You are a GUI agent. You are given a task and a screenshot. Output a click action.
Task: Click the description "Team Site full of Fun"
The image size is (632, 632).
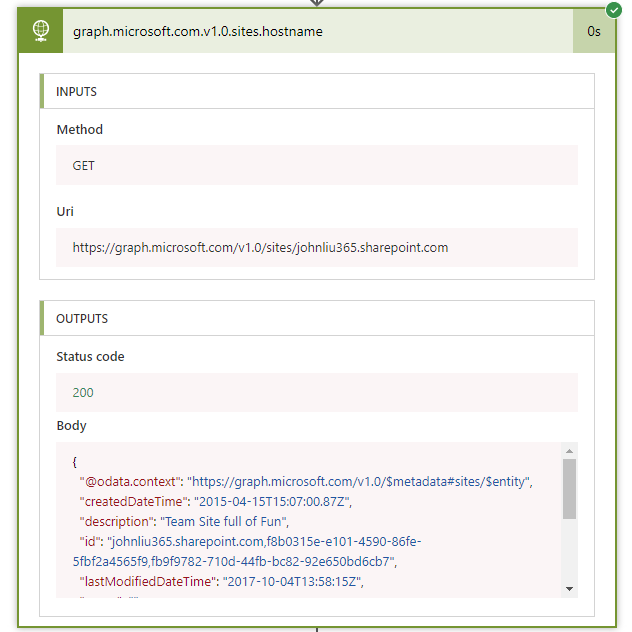(x=230, y=521)
